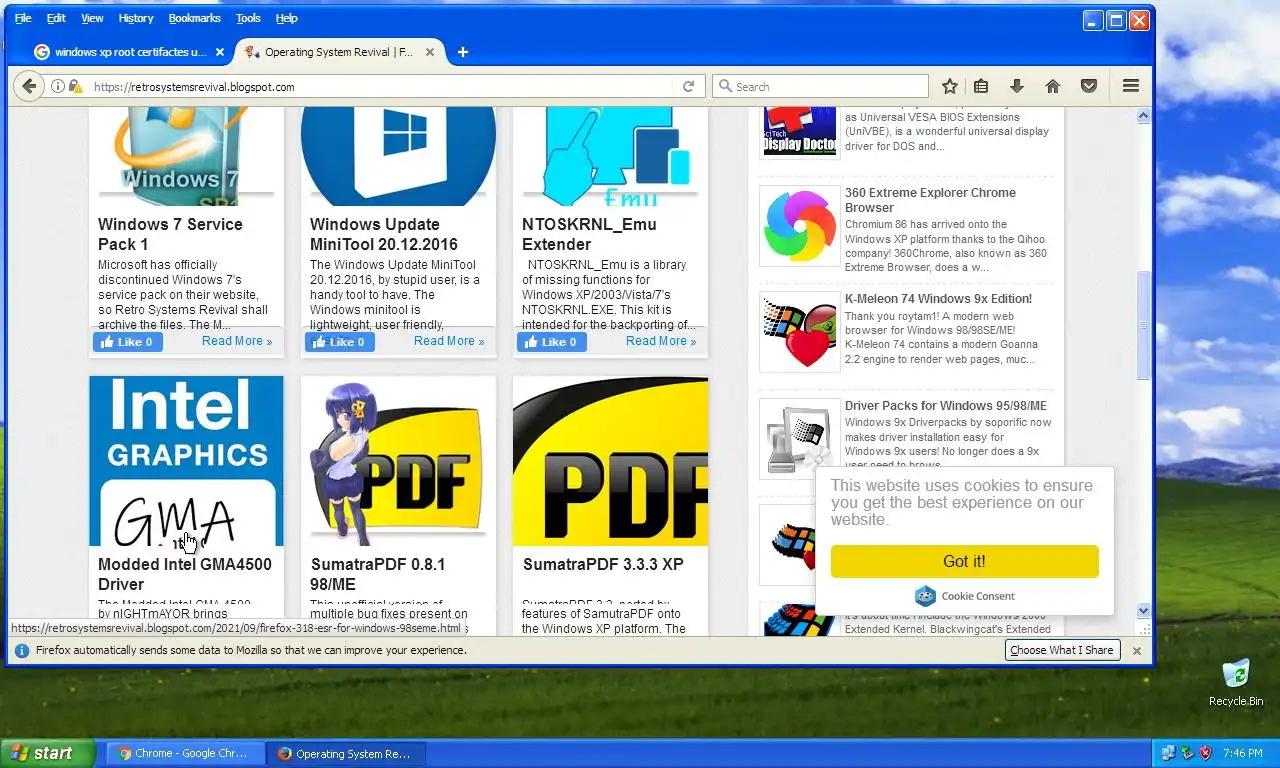Open the Driver Packs sidebar thumbnail
1280x768 pixels.
pyautogui.click(x=800, y=439)
